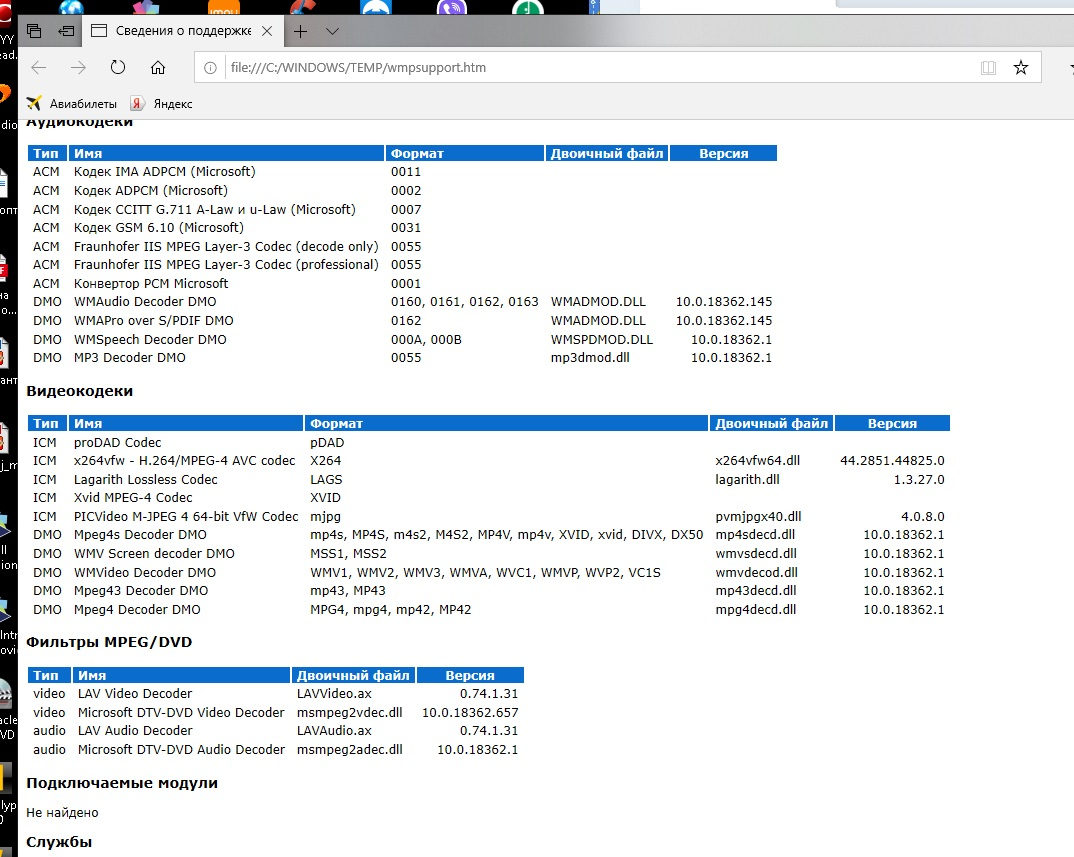Select Lagarith Lossless Codec text
The image size is (1074, 857).
tap(145, 480)
